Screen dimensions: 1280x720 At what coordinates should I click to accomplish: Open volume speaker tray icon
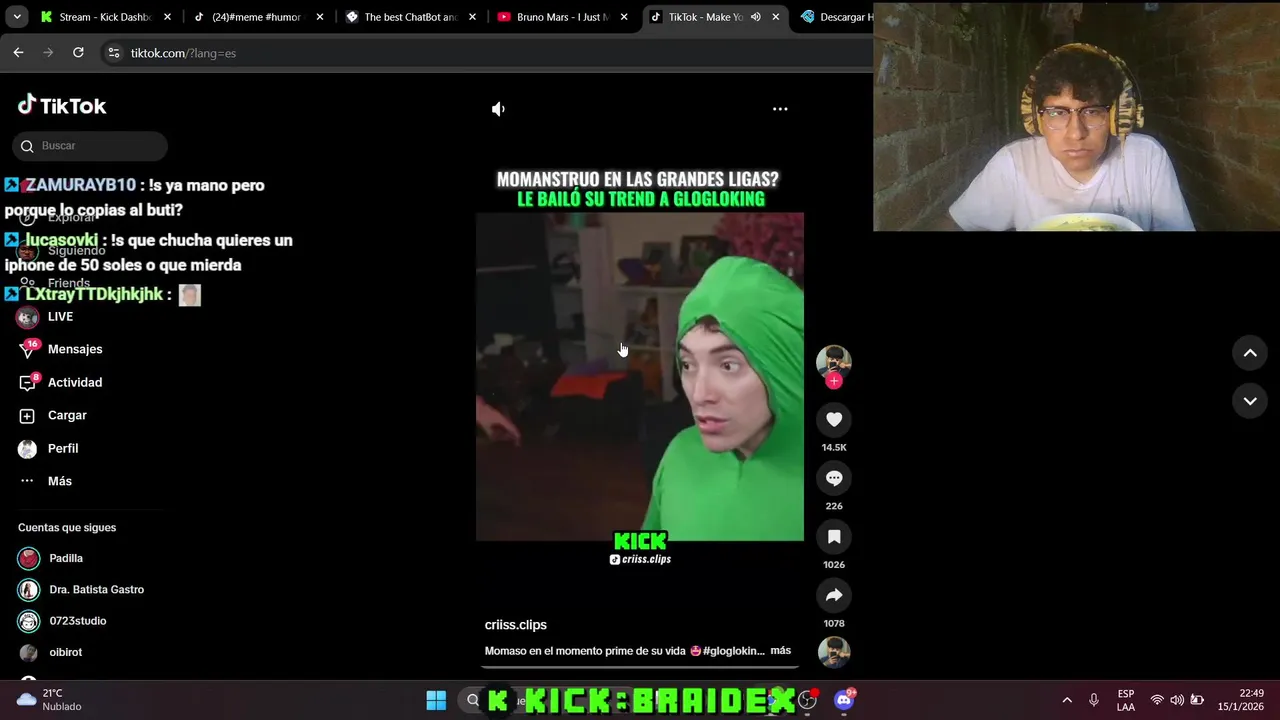1177,700
